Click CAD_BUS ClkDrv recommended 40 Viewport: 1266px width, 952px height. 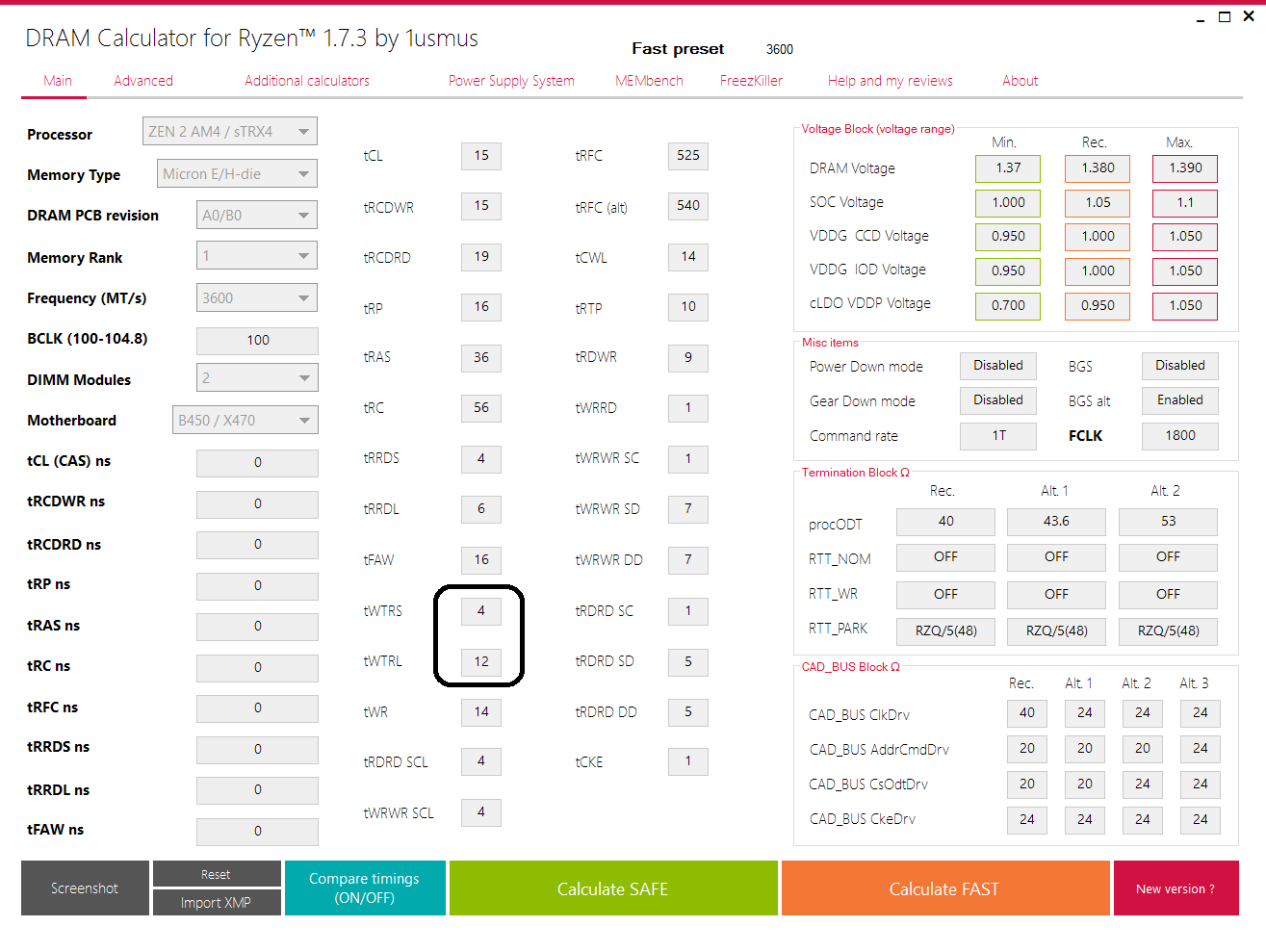tap(1027, 713)
